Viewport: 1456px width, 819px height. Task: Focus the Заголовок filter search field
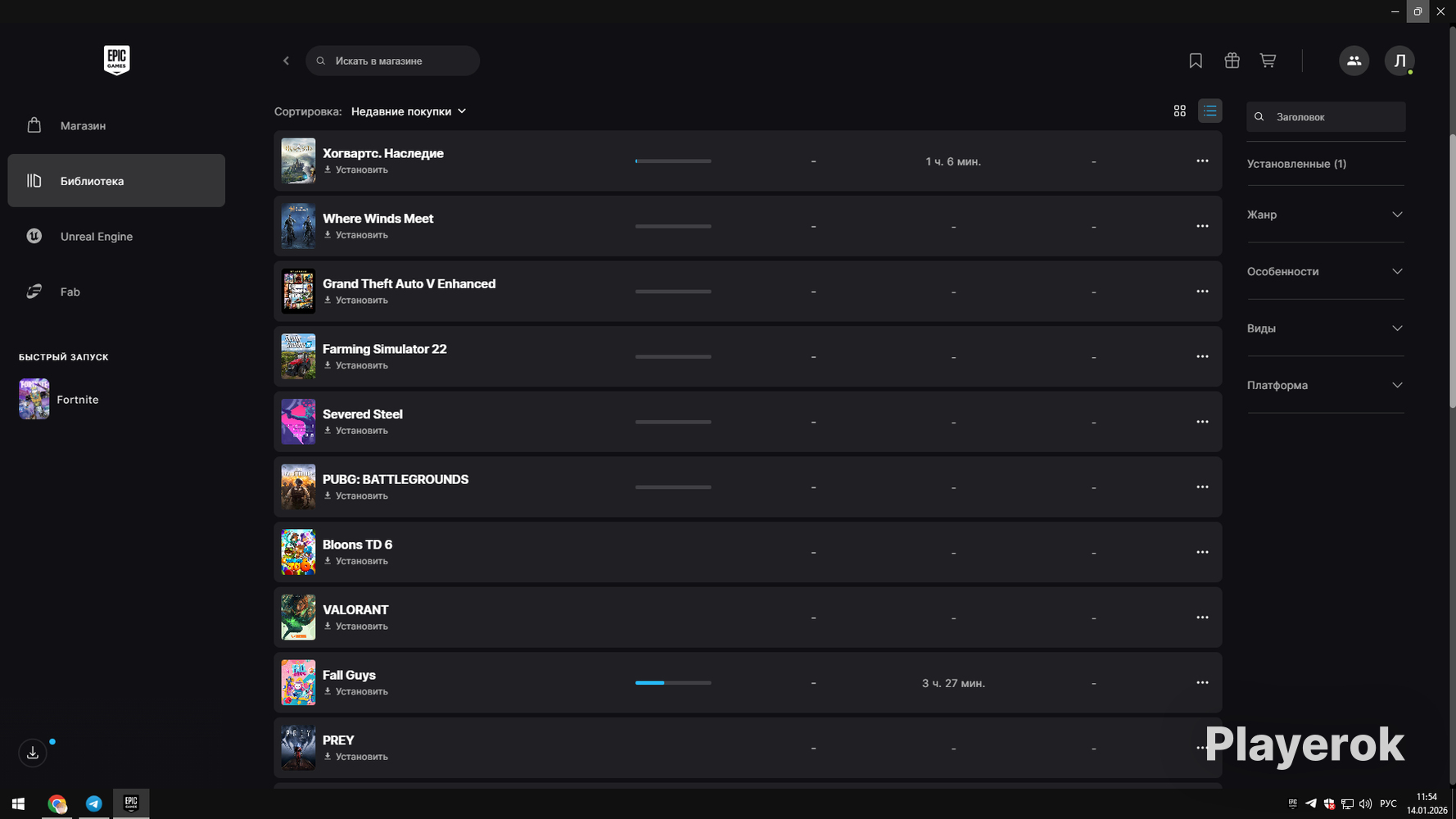(1326, 117)
